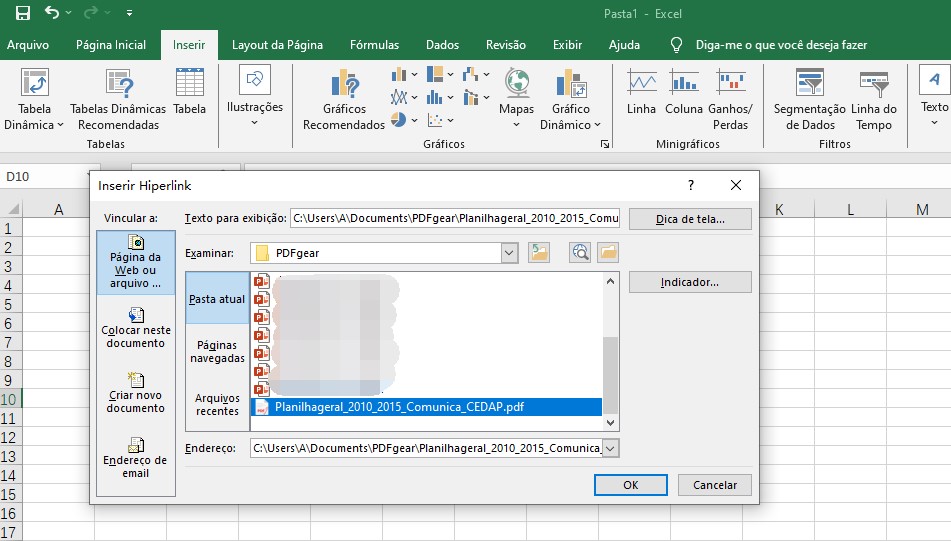Open the Examinar PDFgear folder dropdown
The height and width of the screenshot is (541, 951).
click(509, 253)
